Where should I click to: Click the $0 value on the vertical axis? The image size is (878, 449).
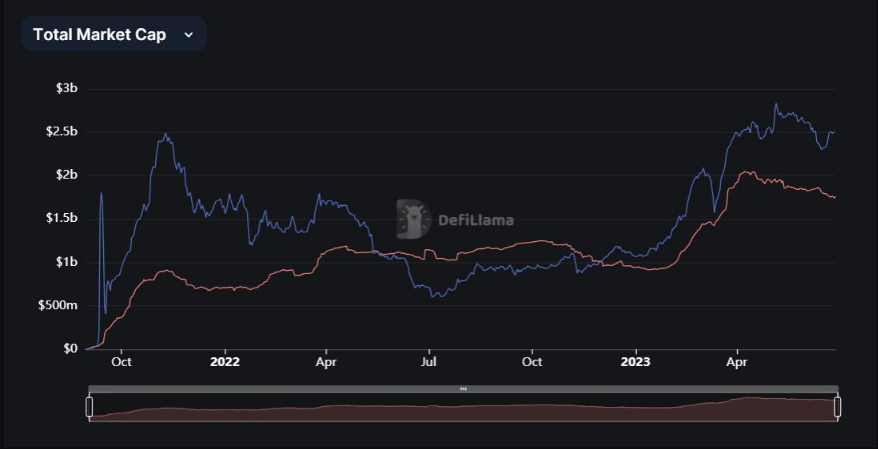pos(70,349)
